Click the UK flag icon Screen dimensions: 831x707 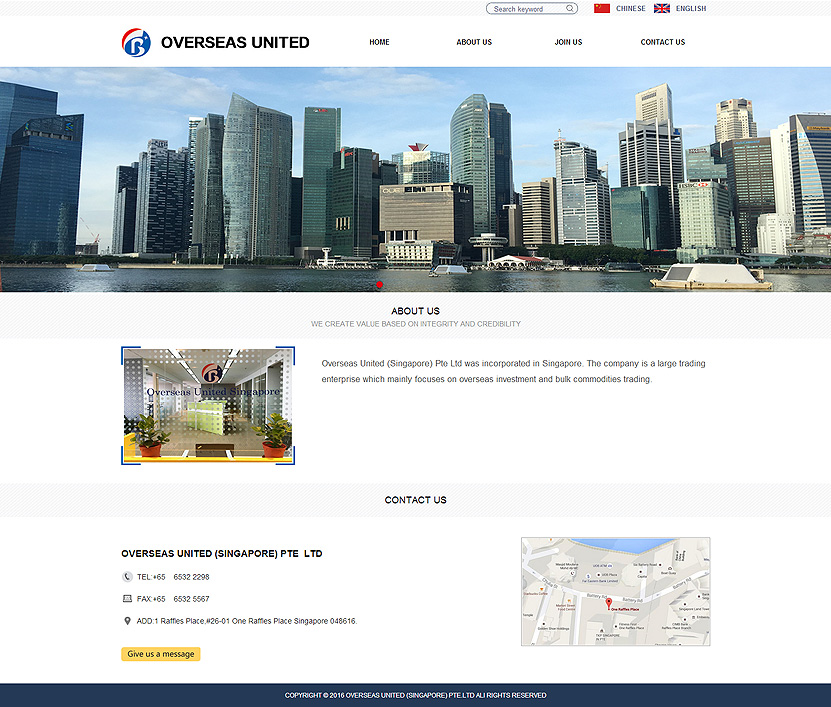tap(662, 8)
